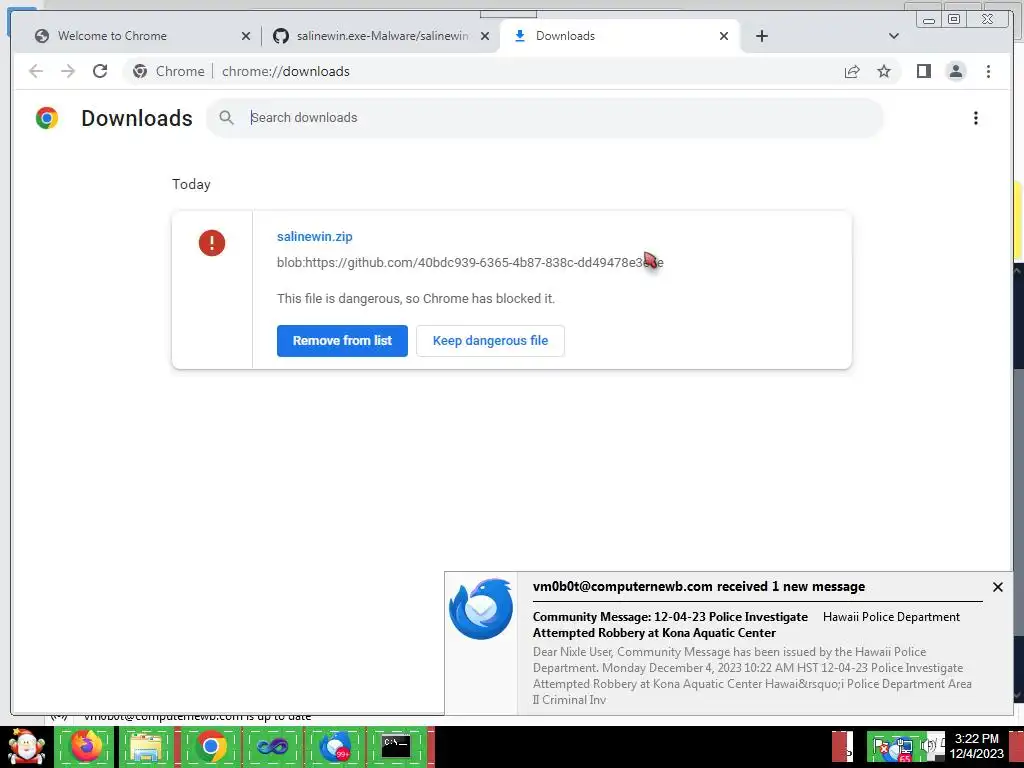Open a new tab with plus button
Screen dimensions: 1024x768
[761, 36]
